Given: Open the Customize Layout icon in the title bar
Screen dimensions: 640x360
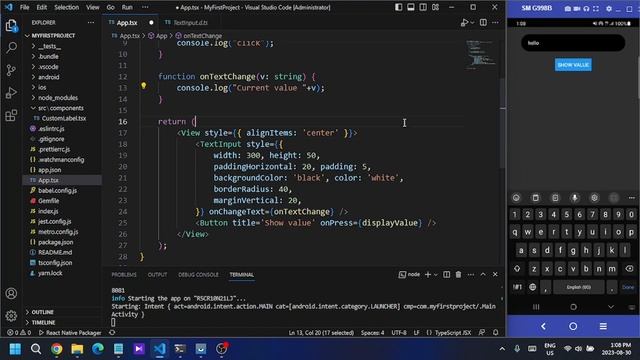Looking at the screenshot, I should point(436,7).
